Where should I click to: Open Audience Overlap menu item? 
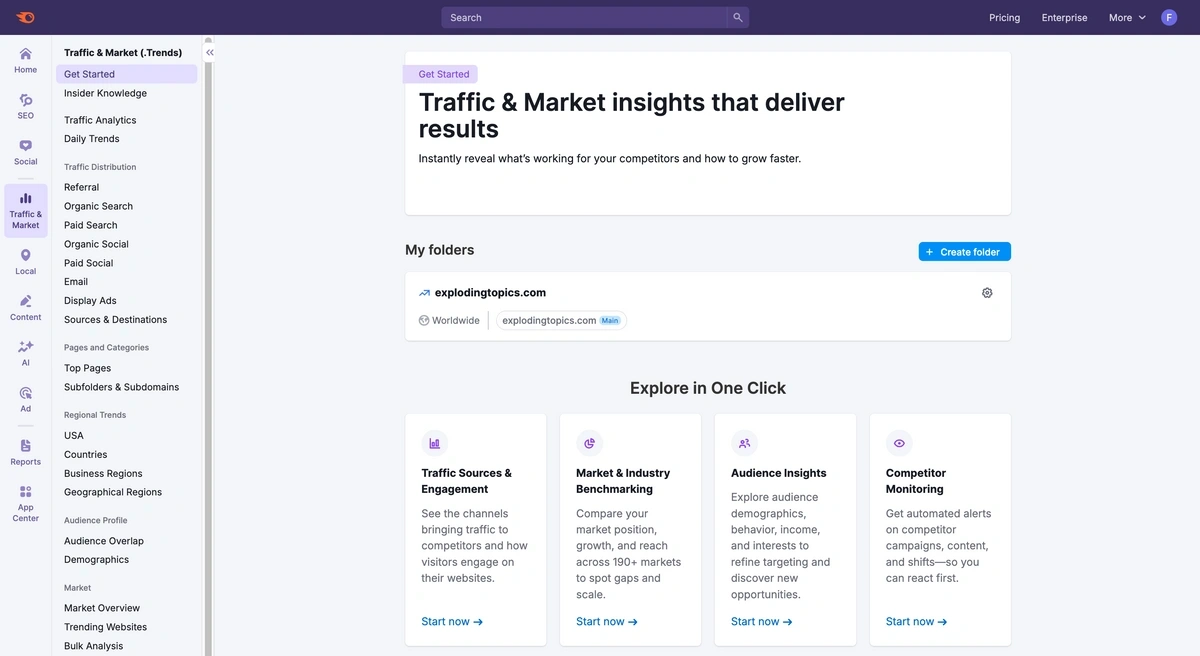pos(104,541)
